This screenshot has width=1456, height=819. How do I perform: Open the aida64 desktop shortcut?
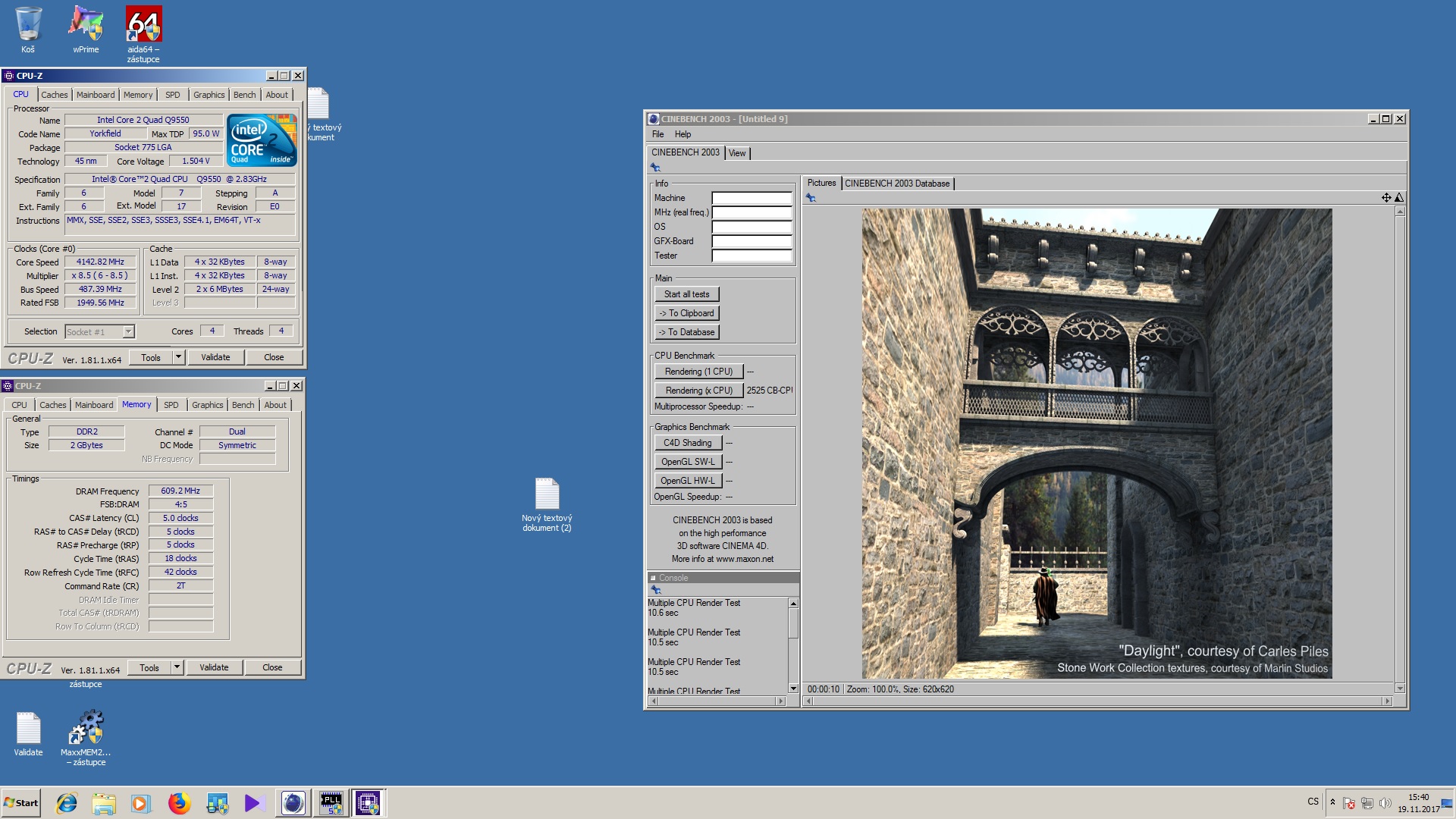click(143, 34)
